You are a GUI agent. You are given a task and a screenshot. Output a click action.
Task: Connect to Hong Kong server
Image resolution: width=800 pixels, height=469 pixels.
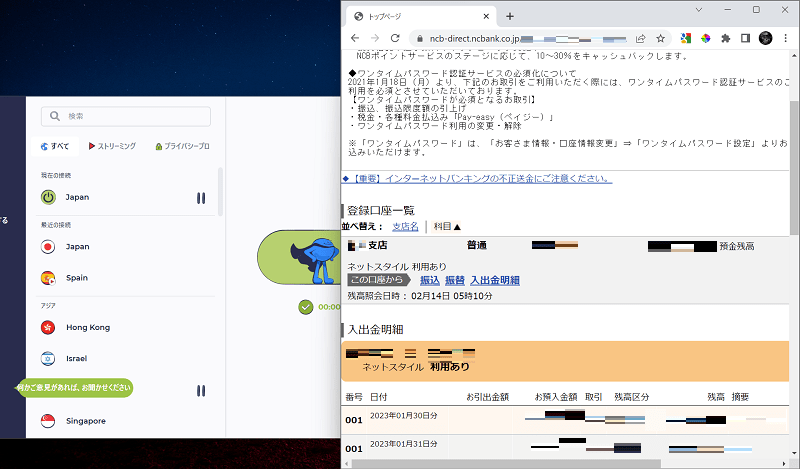(88, 327)
